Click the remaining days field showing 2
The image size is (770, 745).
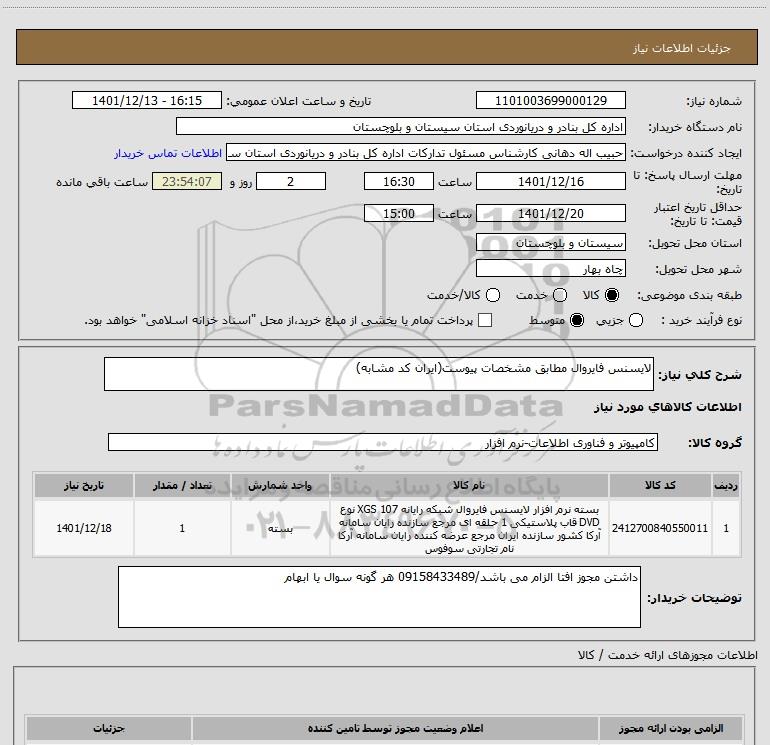point(291,181)
